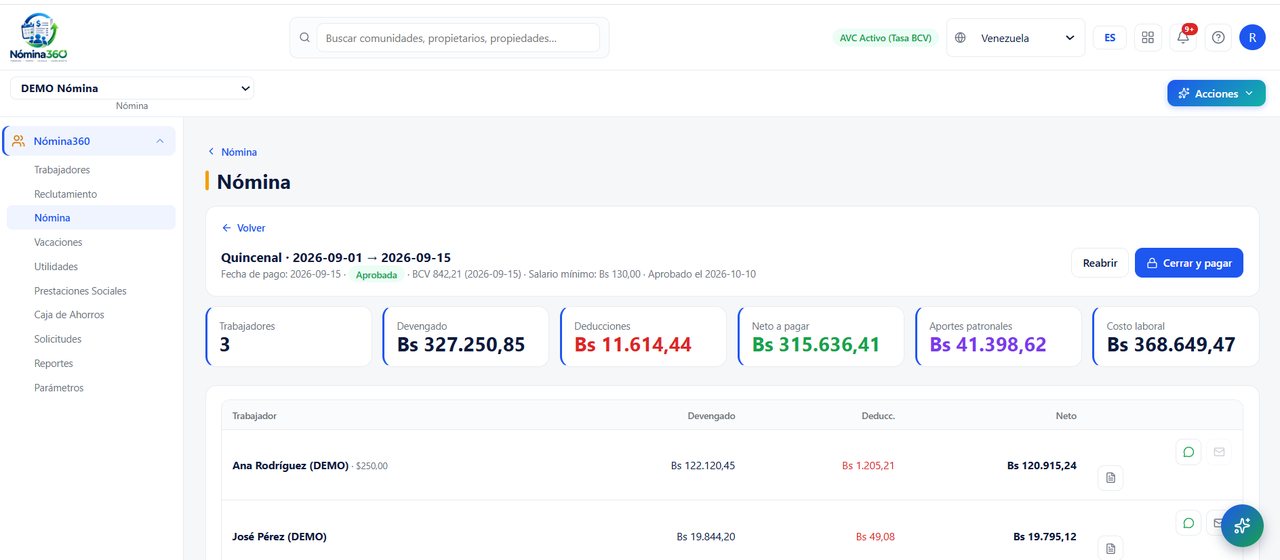The width and height of the screenshot is (1280, 560).
Task: Click the Trabajador column header
Action: pyautogui.click(x=255, y=416)
